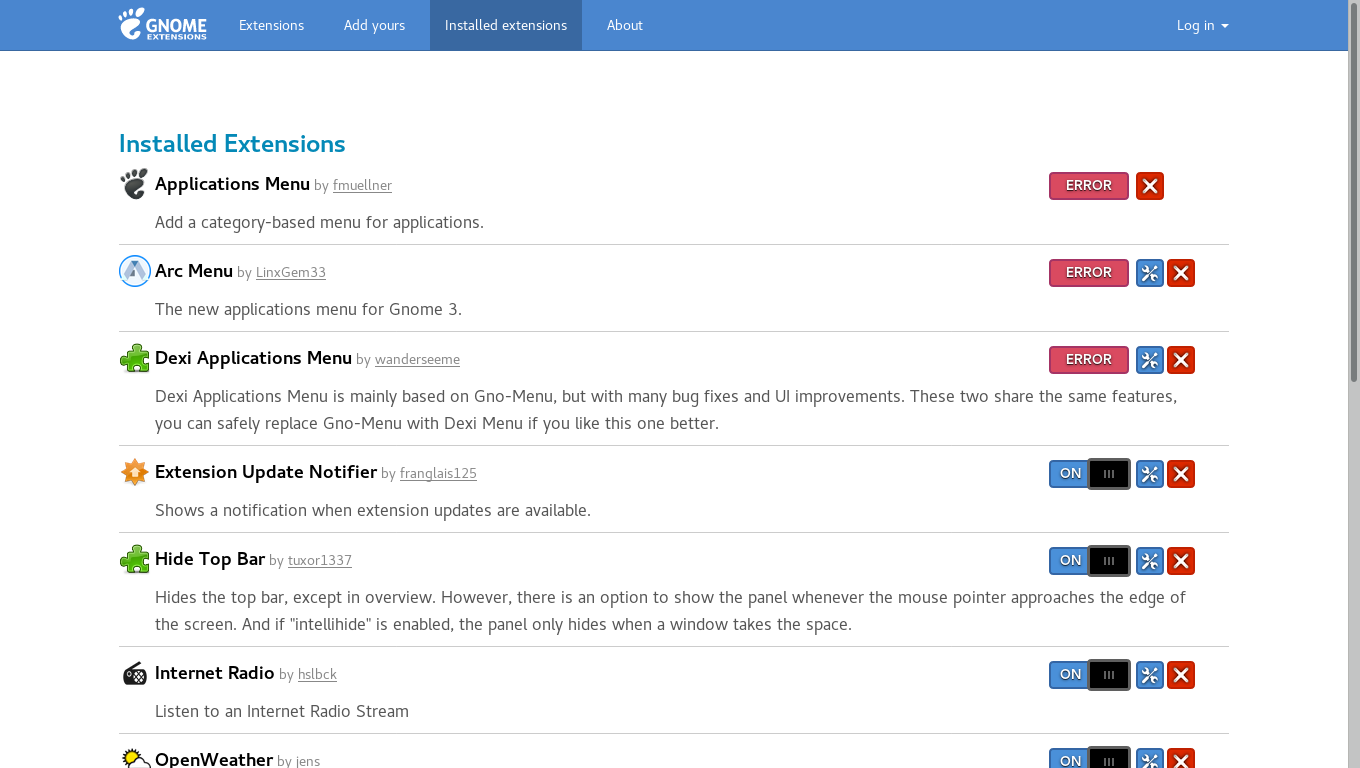Remove the Applications Menu extension
Screen dimensions: 1360x768
pyautogui.click(x=1150, y=186)
